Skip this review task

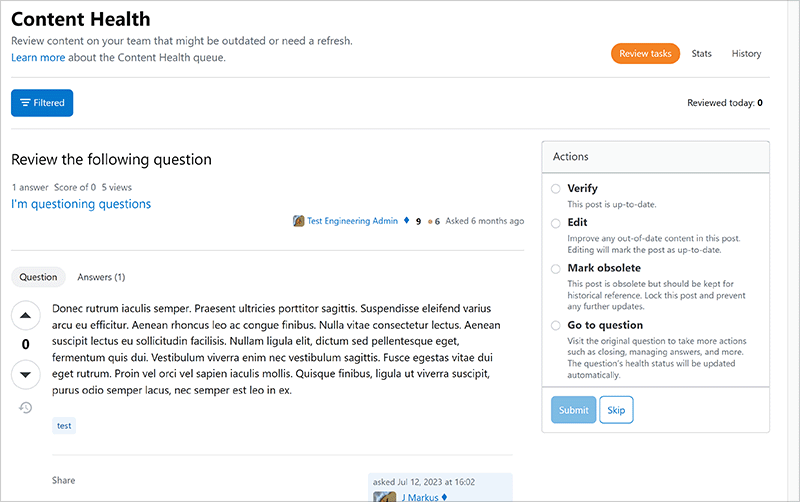[617, 410]
